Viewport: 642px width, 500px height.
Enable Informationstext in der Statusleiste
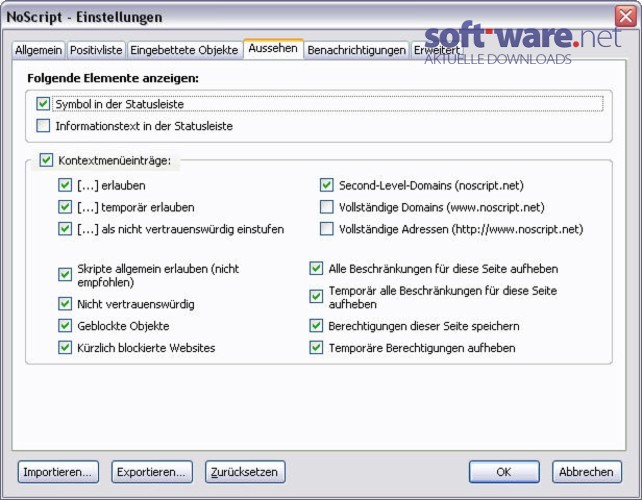pyautogui.click(x=43, y=125)
